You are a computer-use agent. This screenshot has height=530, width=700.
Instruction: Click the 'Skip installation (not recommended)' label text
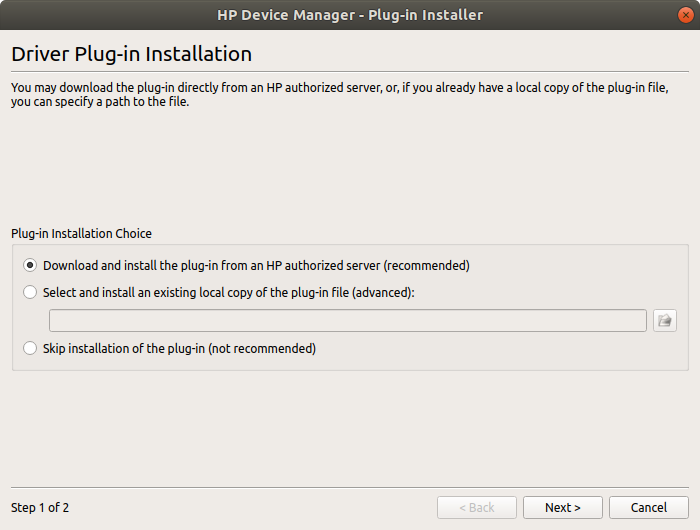(x=179, y=349)
